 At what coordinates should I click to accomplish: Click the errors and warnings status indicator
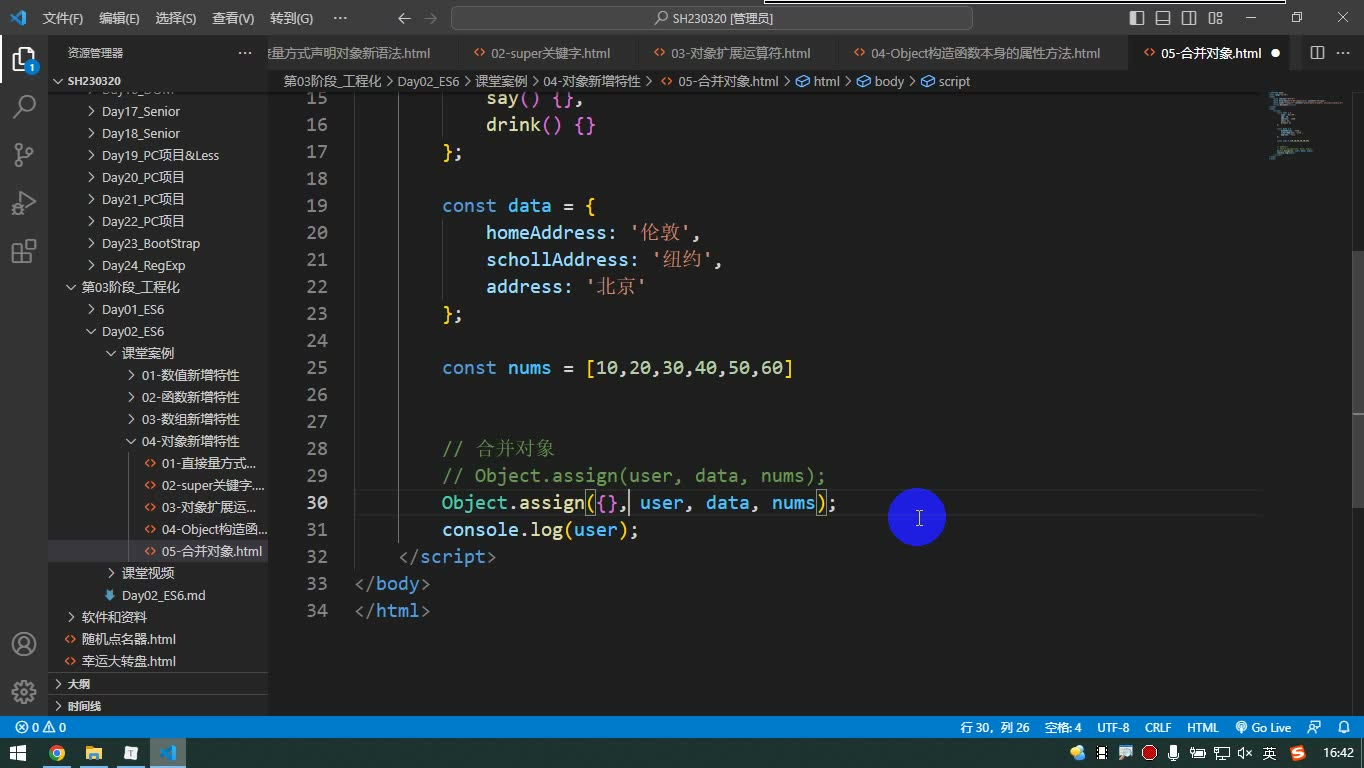point(41,728)
